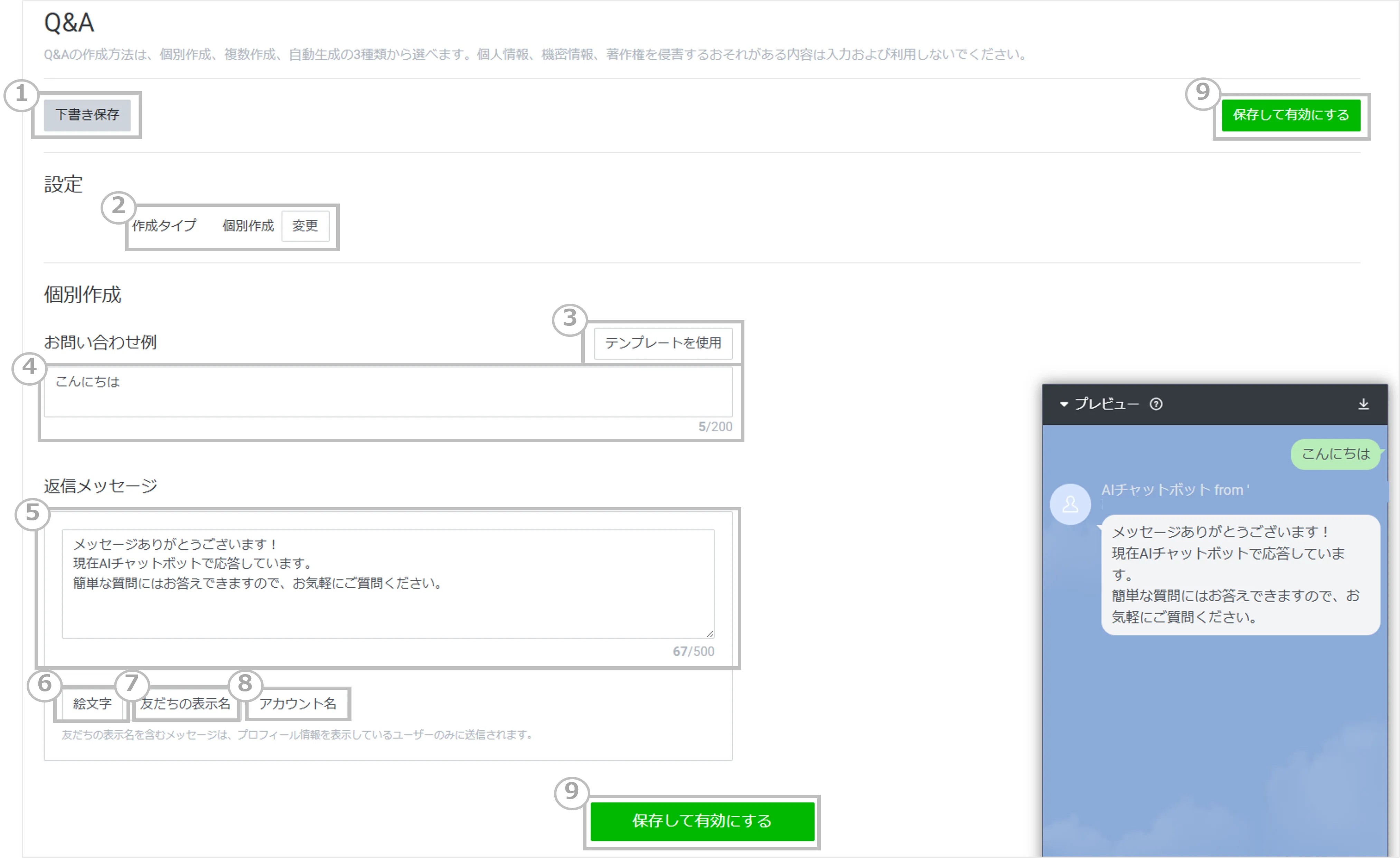Click the download icon in preview header
This screenshot has height=858, width=1400.
pyautogui.click(x=1363, y=404)
